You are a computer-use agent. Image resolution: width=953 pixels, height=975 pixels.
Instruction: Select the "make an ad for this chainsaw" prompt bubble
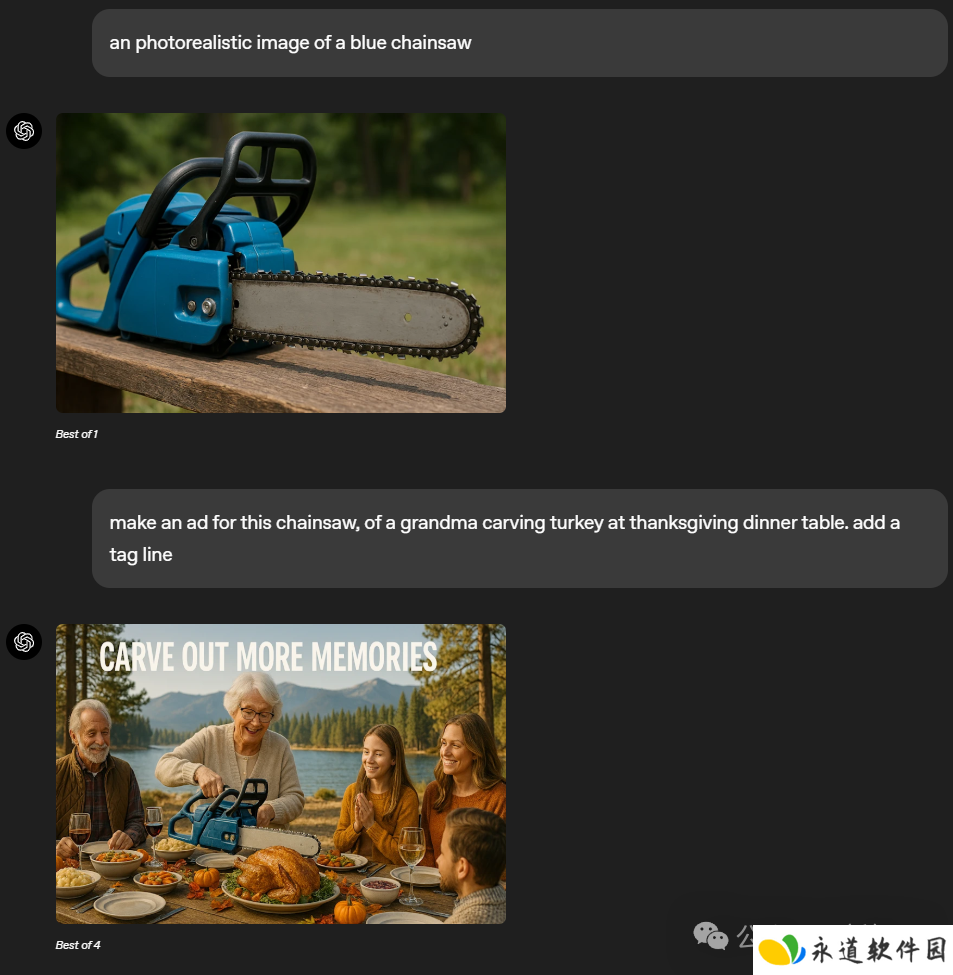520,538
